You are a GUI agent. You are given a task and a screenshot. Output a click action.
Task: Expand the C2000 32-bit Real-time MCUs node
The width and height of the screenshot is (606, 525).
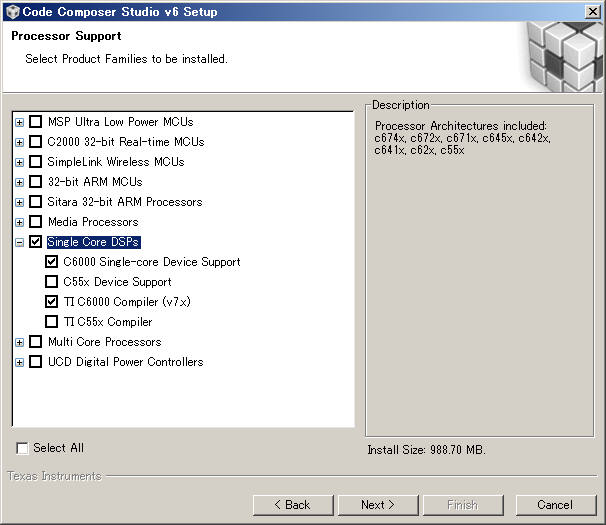click(x=19, y=143)
